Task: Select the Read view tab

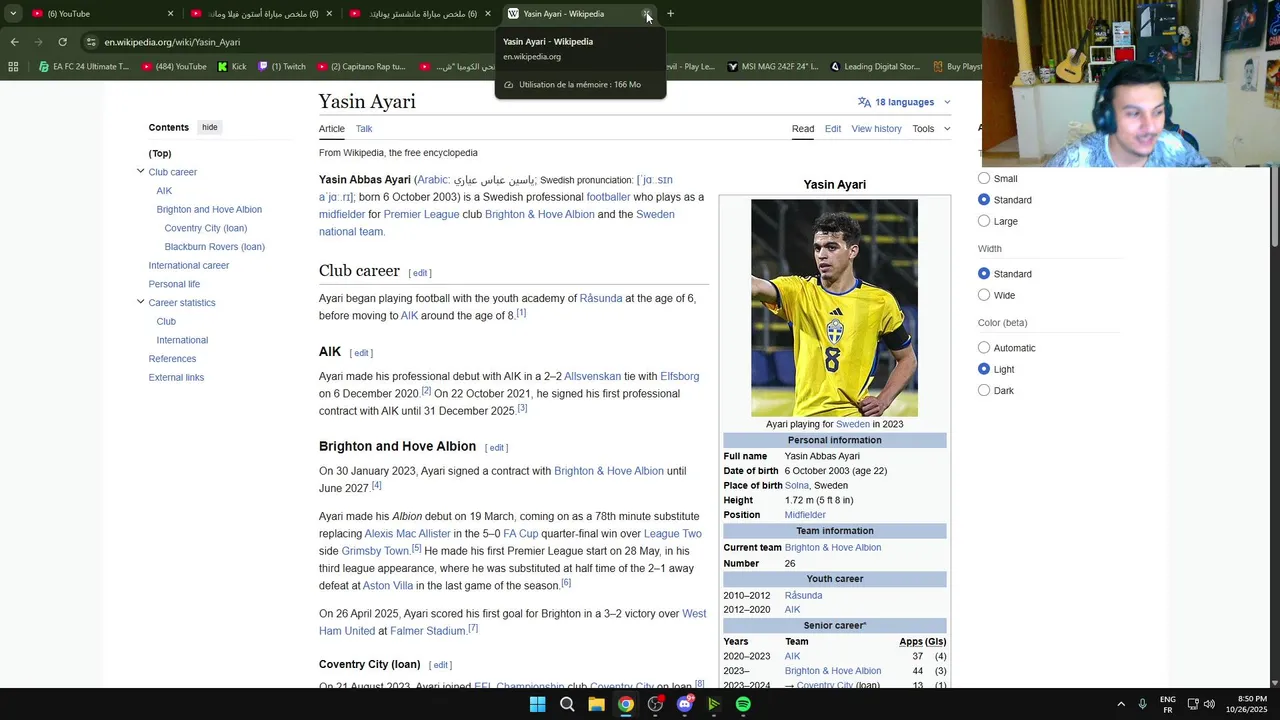Action: tap(803, 128)
